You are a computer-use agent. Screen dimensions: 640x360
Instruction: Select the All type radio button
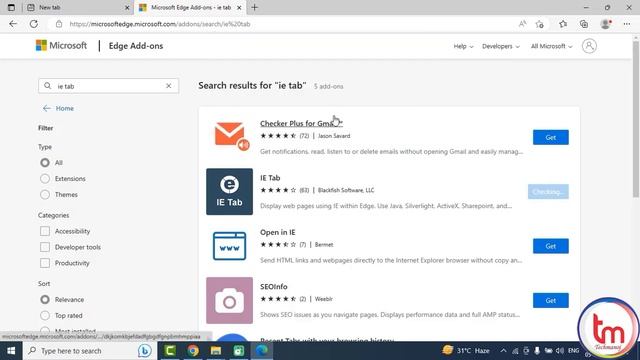tap(45, 162)
